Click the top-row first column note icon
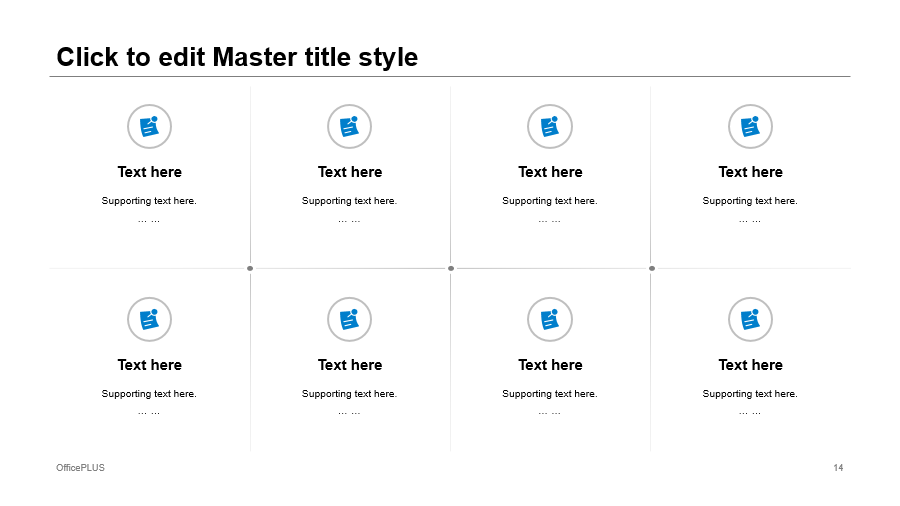900x506 pixels. pyautogui.click(x=149, y=127)
